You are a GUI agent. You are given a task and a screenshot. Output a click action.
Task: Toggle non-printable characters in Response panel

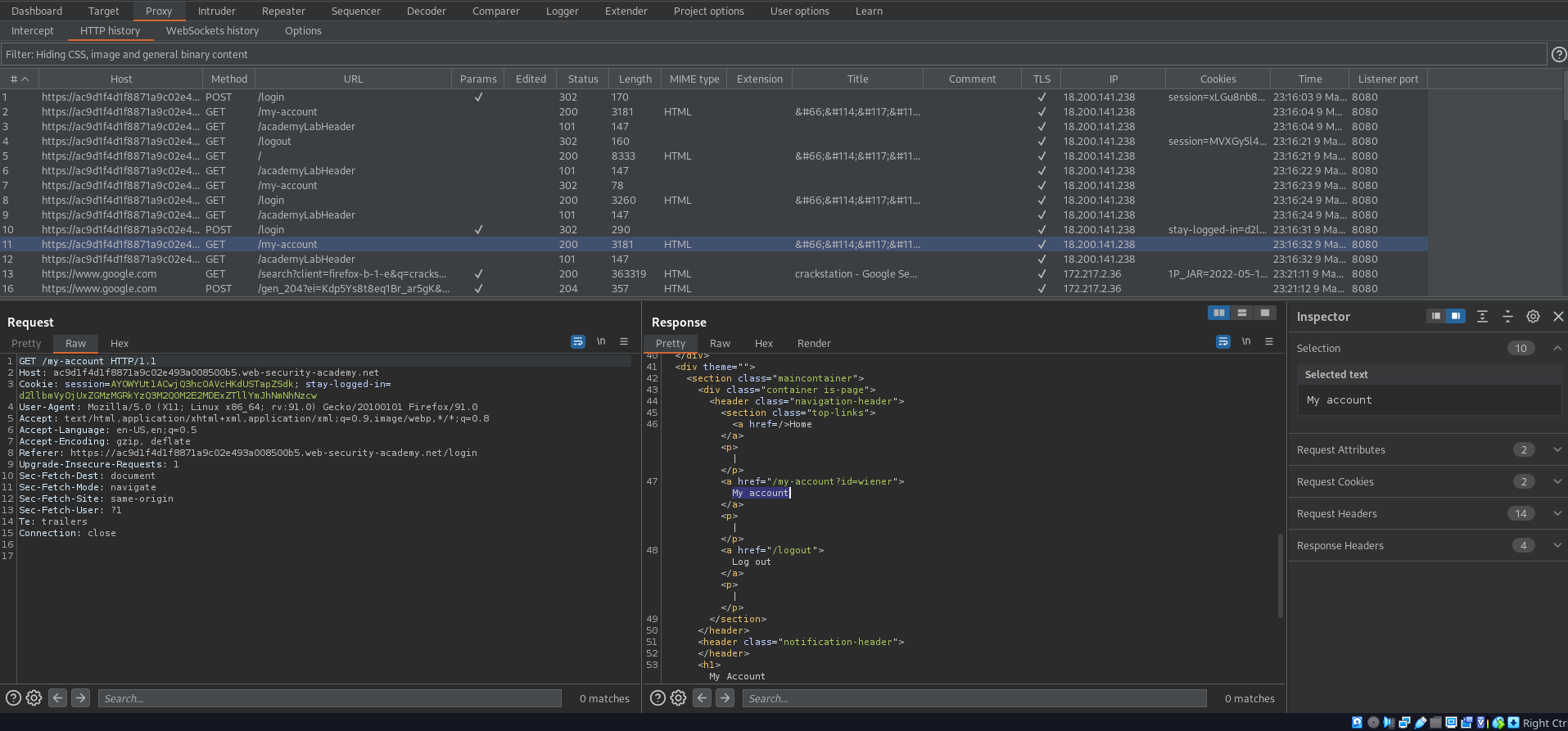pos(1246,341)
